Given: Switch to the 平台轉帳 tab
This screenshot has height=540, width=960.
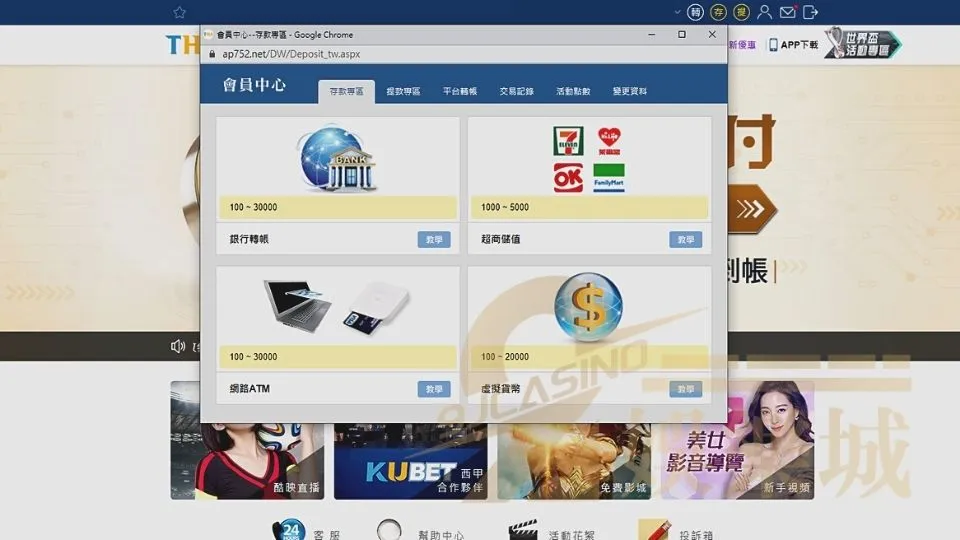Looking at the screenshot, I should pos(460,91).
